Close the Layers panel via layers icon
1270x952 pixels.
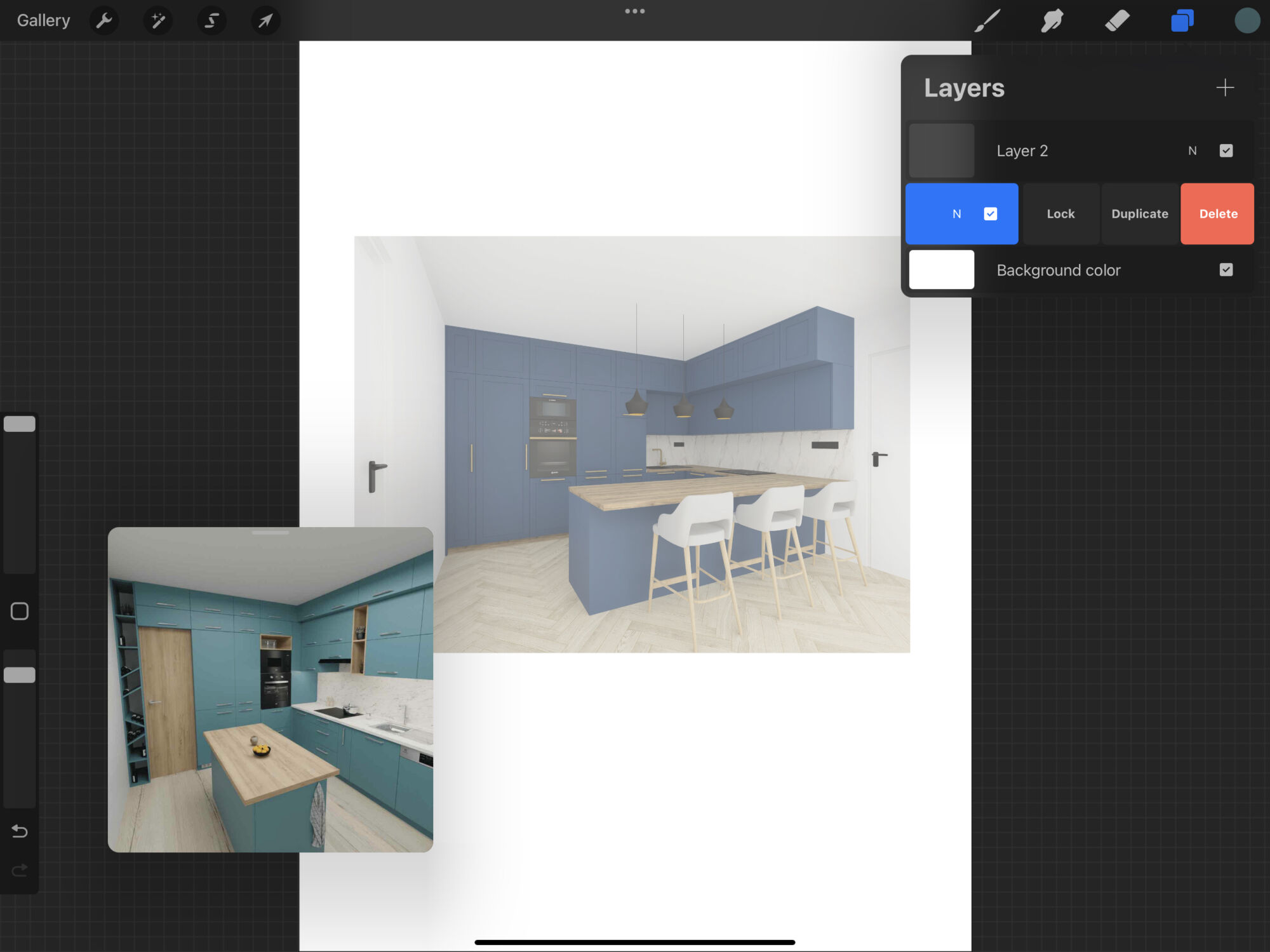(x=1182, y=20)
